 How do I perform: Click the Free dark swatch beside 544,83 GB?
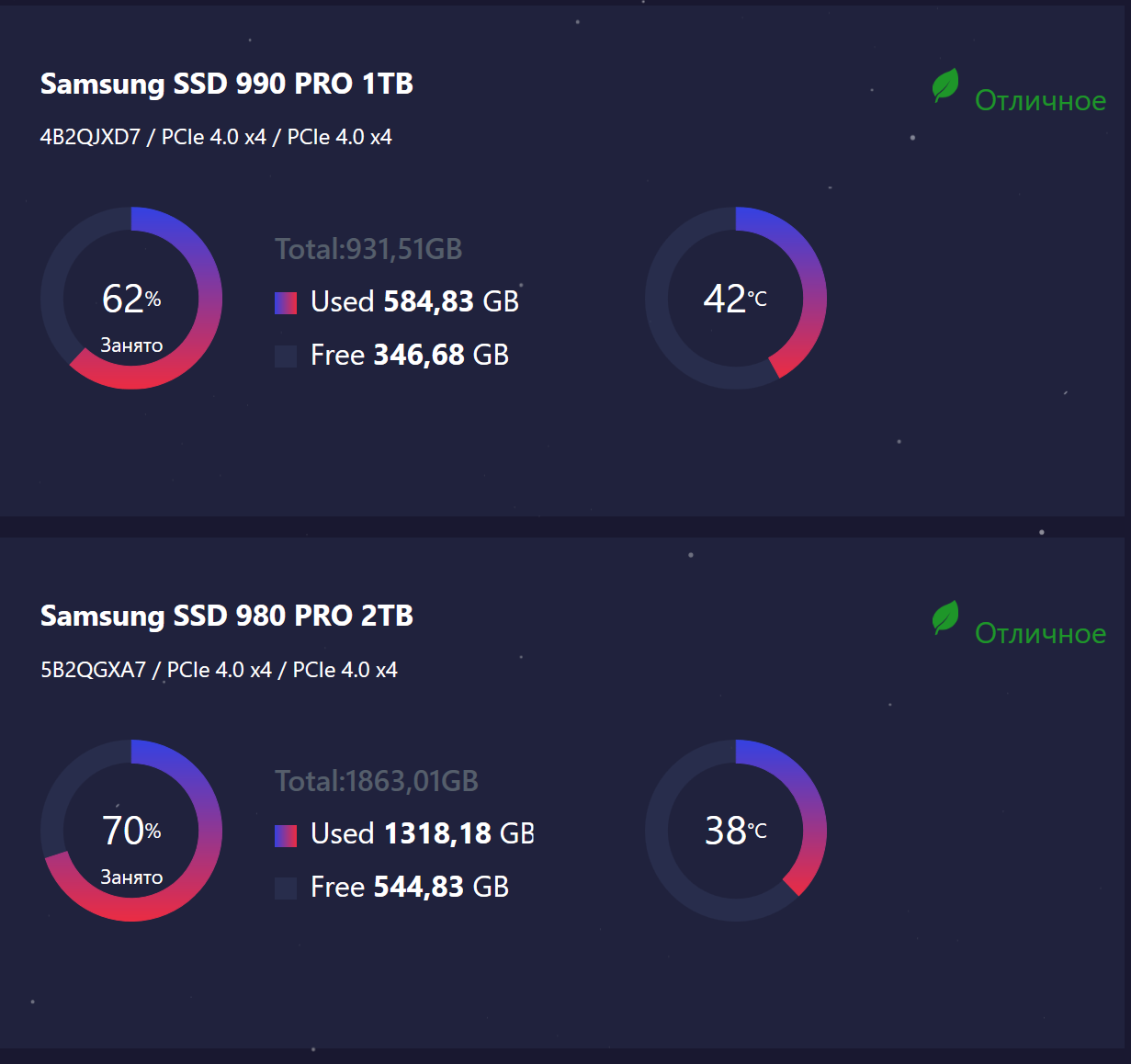pos(286,888)
